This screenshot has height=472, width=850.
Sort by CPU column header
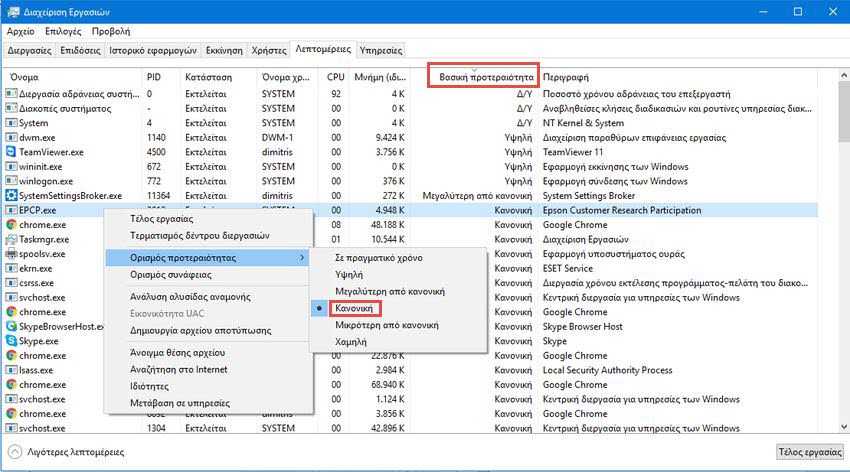tap(336, 77)
